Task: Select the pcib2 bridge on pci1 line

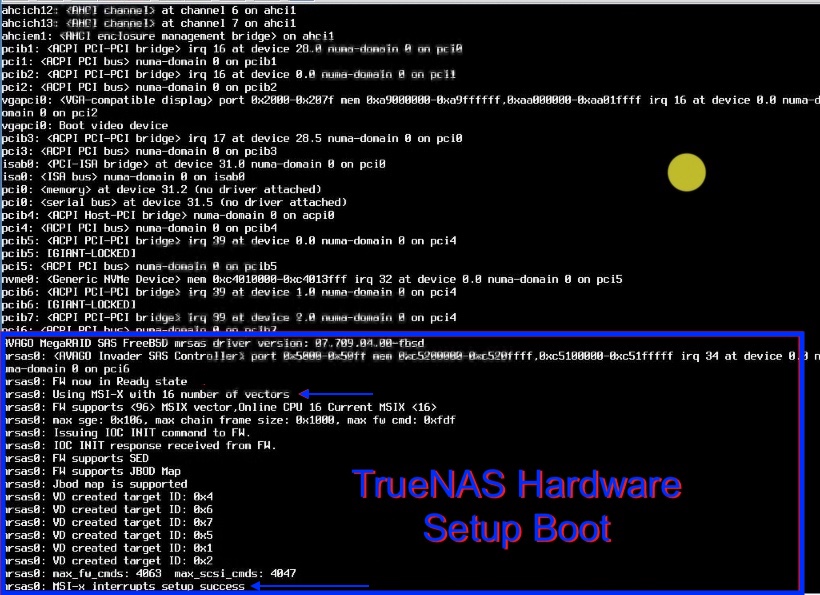Action: 229,74
